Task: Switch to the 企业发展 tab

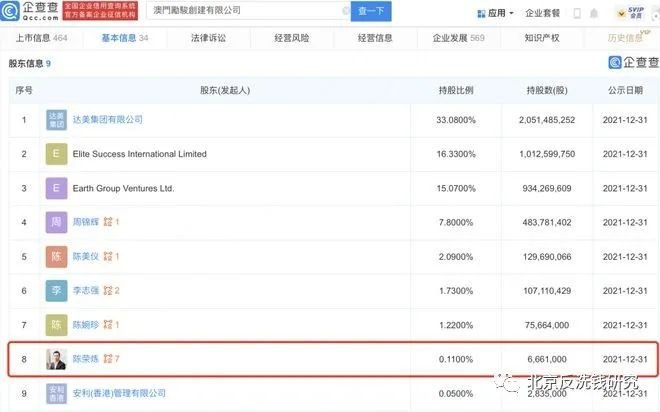Action: tap(458, 38)
